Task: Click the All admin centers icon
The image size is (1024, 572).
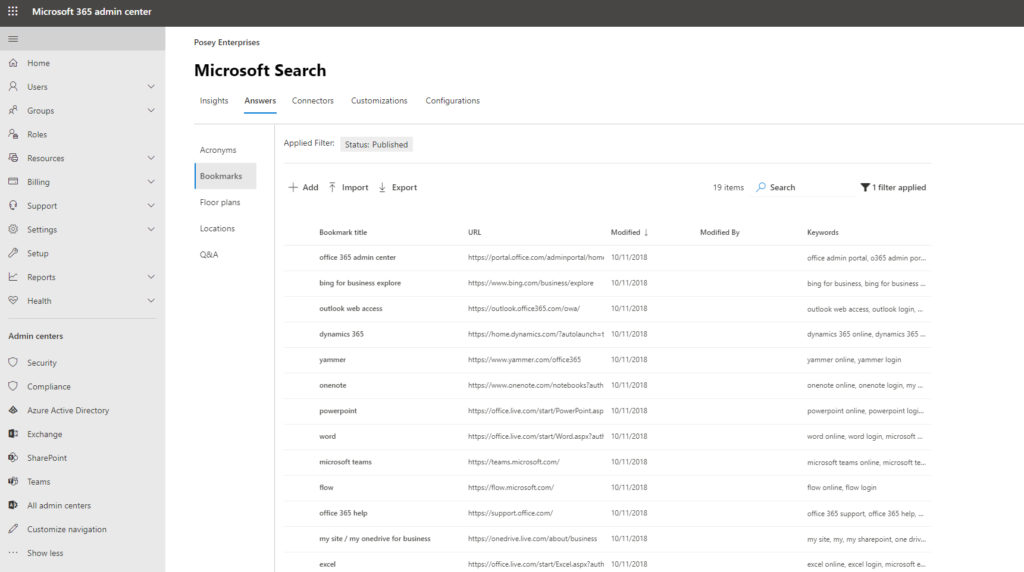Action: [x=13, y=505]
